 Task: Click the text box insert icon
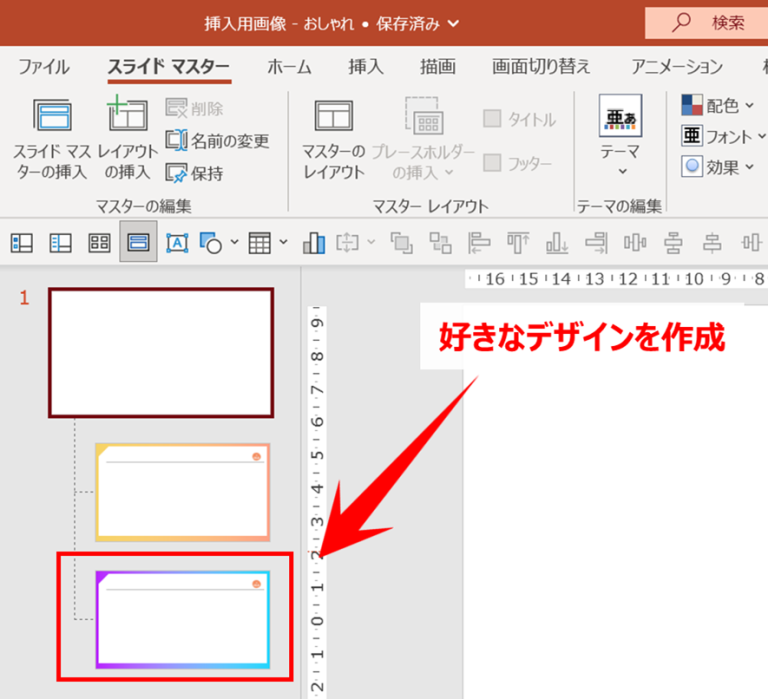pos(177,242)
